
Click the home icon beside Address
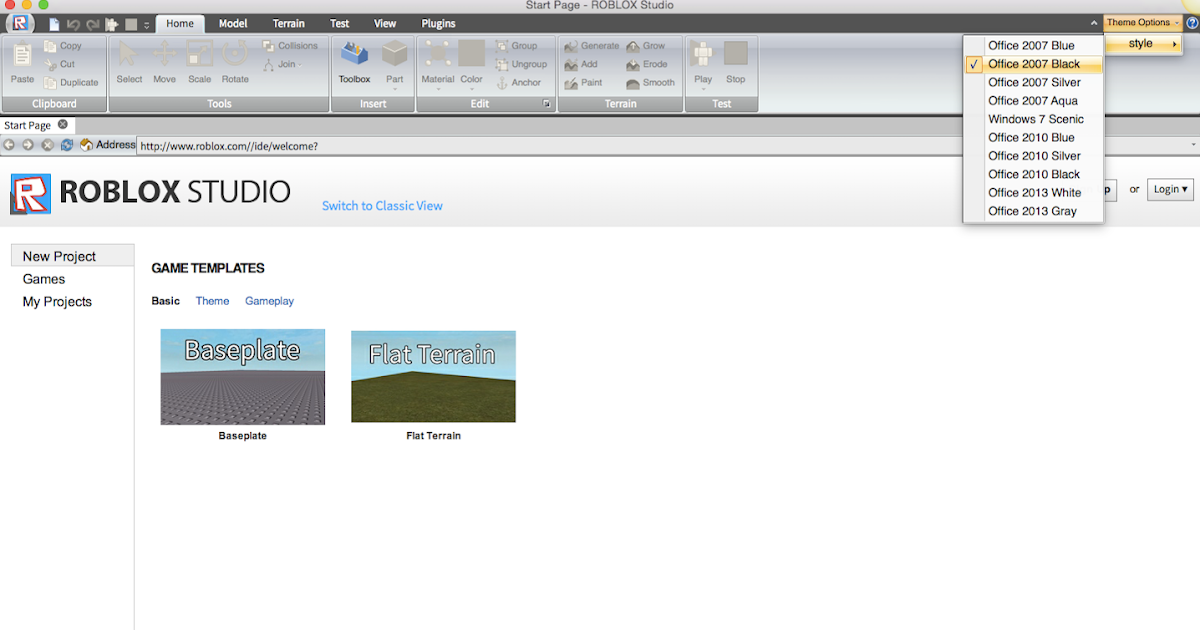click(x=86, y=145)
